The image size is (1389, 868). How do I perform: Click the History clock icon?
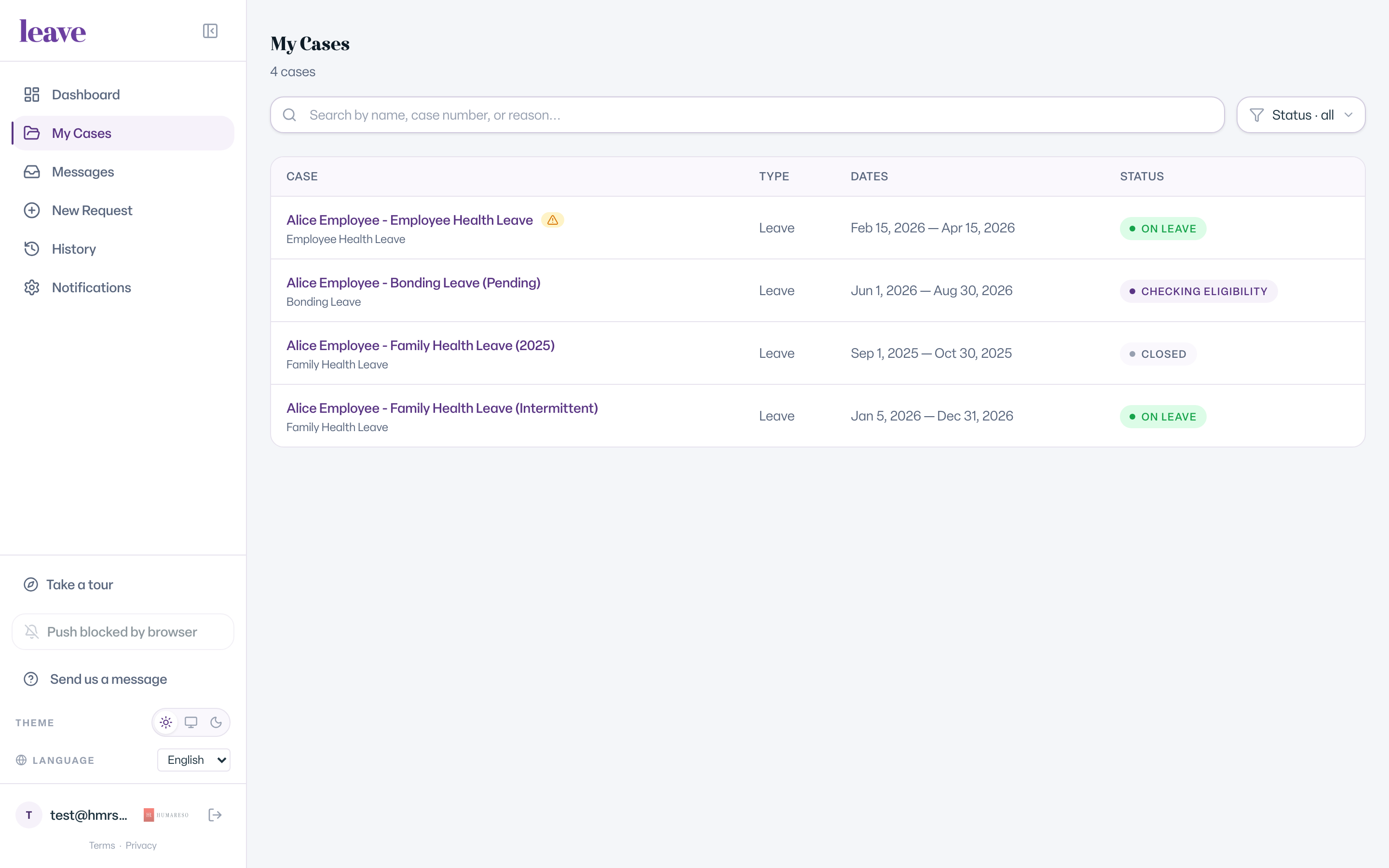pyautogui.click(x=31, y=248)
